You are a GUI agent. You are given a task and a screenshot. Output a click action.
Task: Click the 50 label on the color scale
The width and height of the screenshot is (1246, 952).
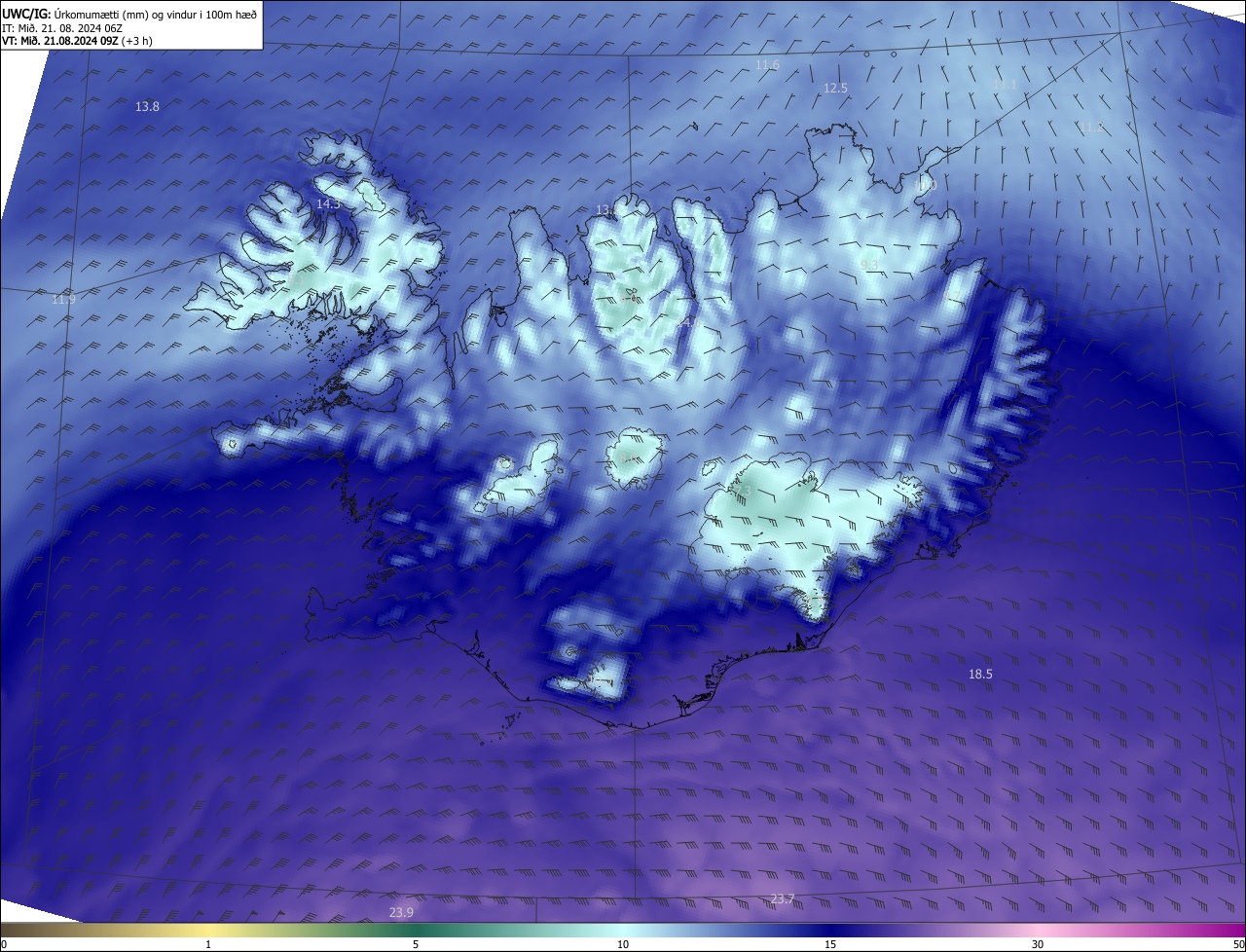1238,945
